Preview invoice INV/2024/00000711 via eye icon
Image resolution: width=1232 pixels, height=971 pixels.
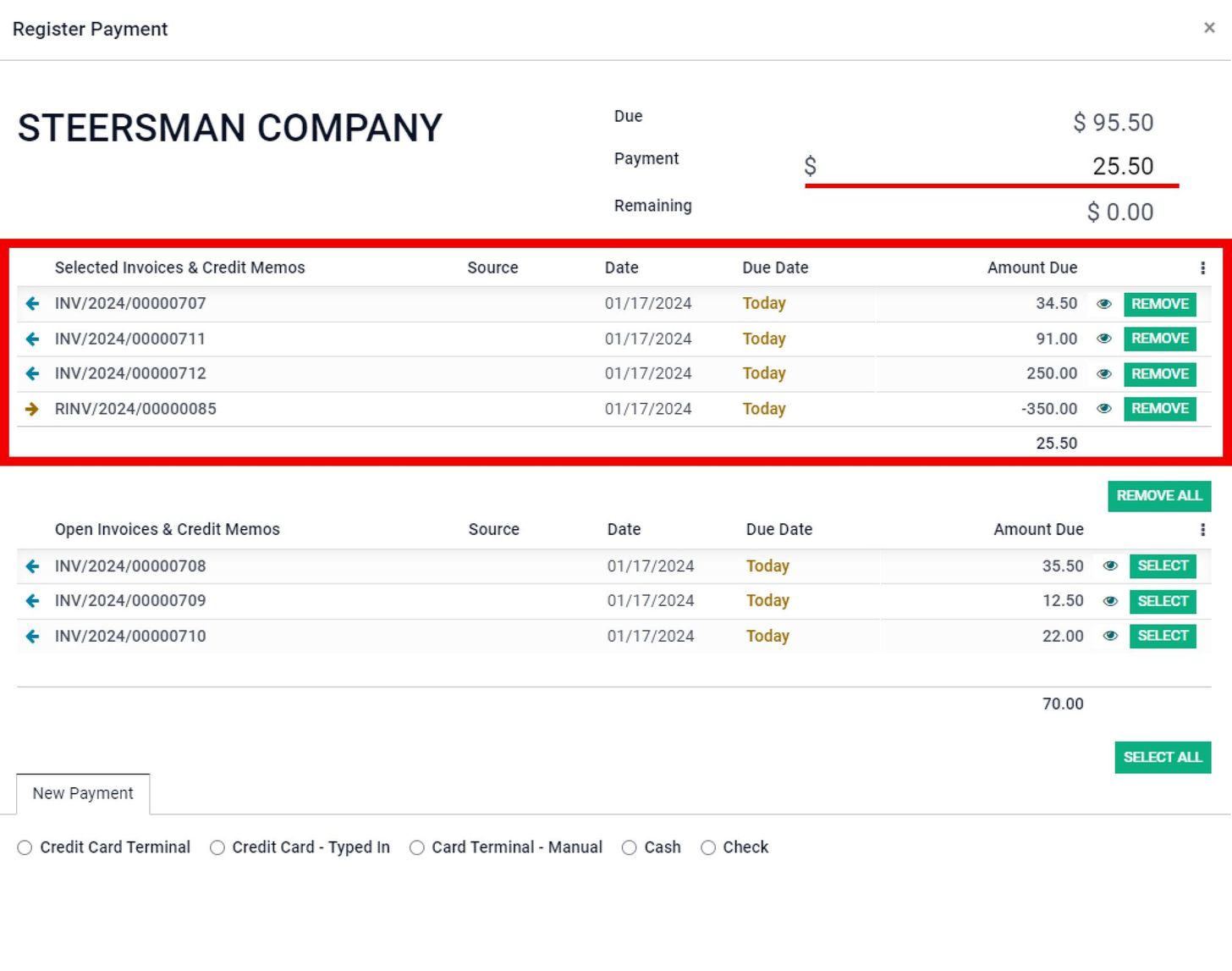1103,339
